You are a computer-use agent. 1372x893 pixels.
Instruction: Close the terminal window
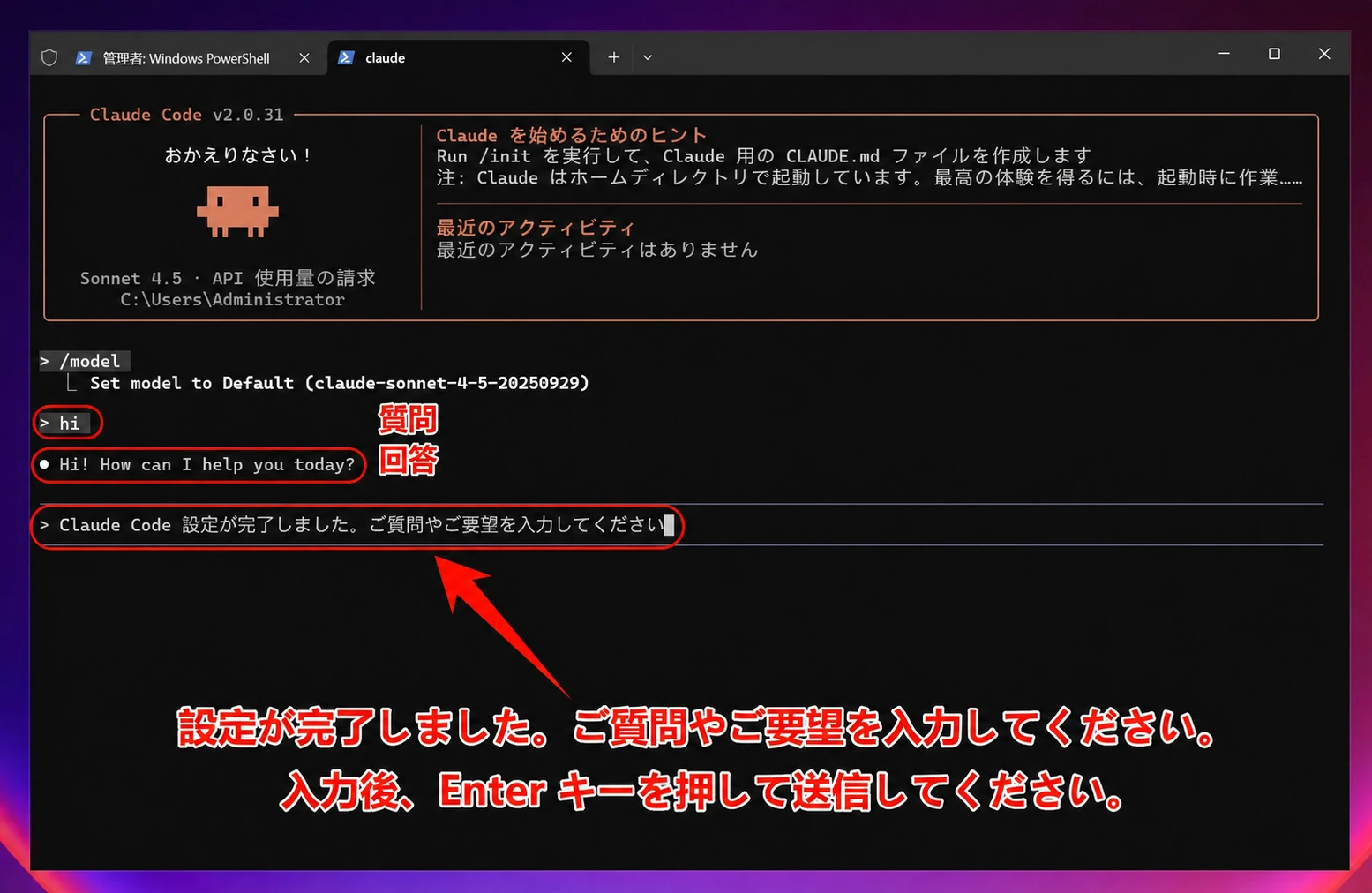click(1324, 54)
